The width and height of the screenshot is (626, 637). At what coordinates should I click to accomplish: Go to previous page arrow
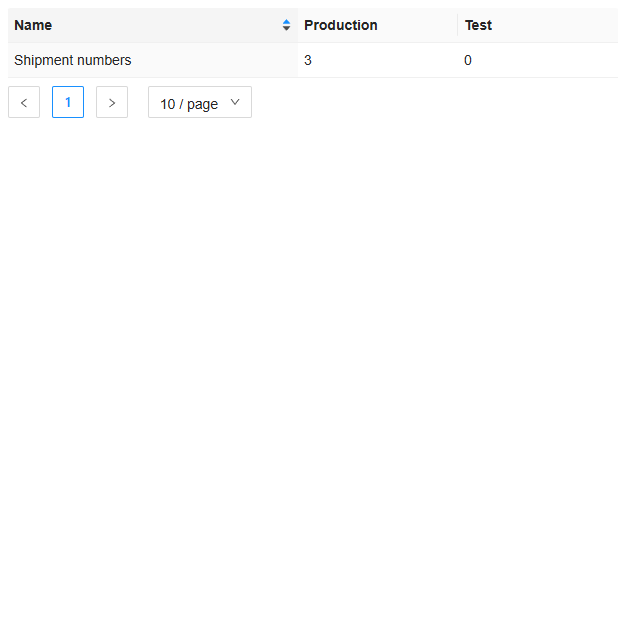[24, 102]
